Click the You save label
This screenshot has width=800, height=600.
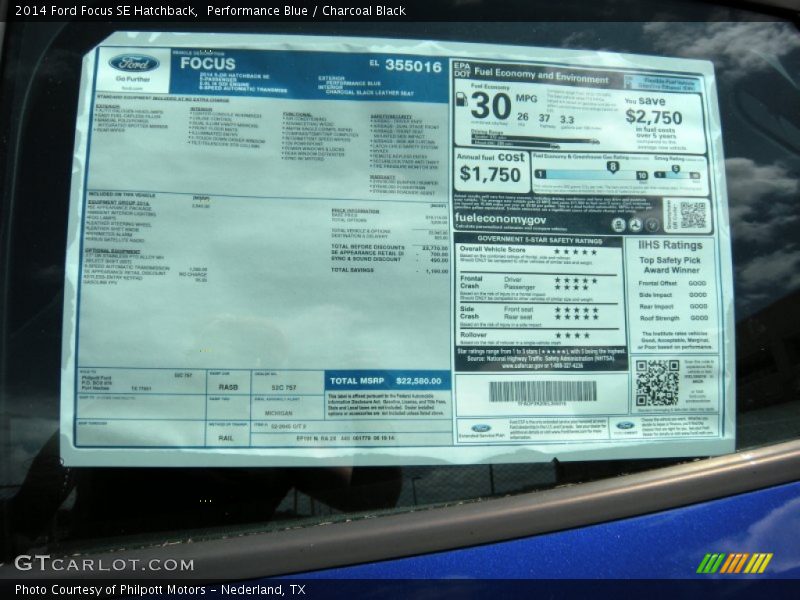point(645,101)
